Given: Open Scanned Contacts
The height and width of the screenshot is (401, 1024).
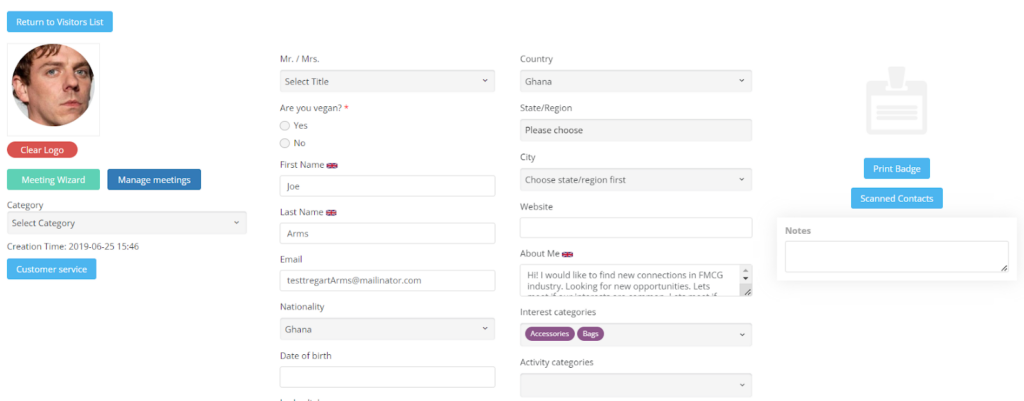Looking at the screenshot, I should tap(897, 199).
